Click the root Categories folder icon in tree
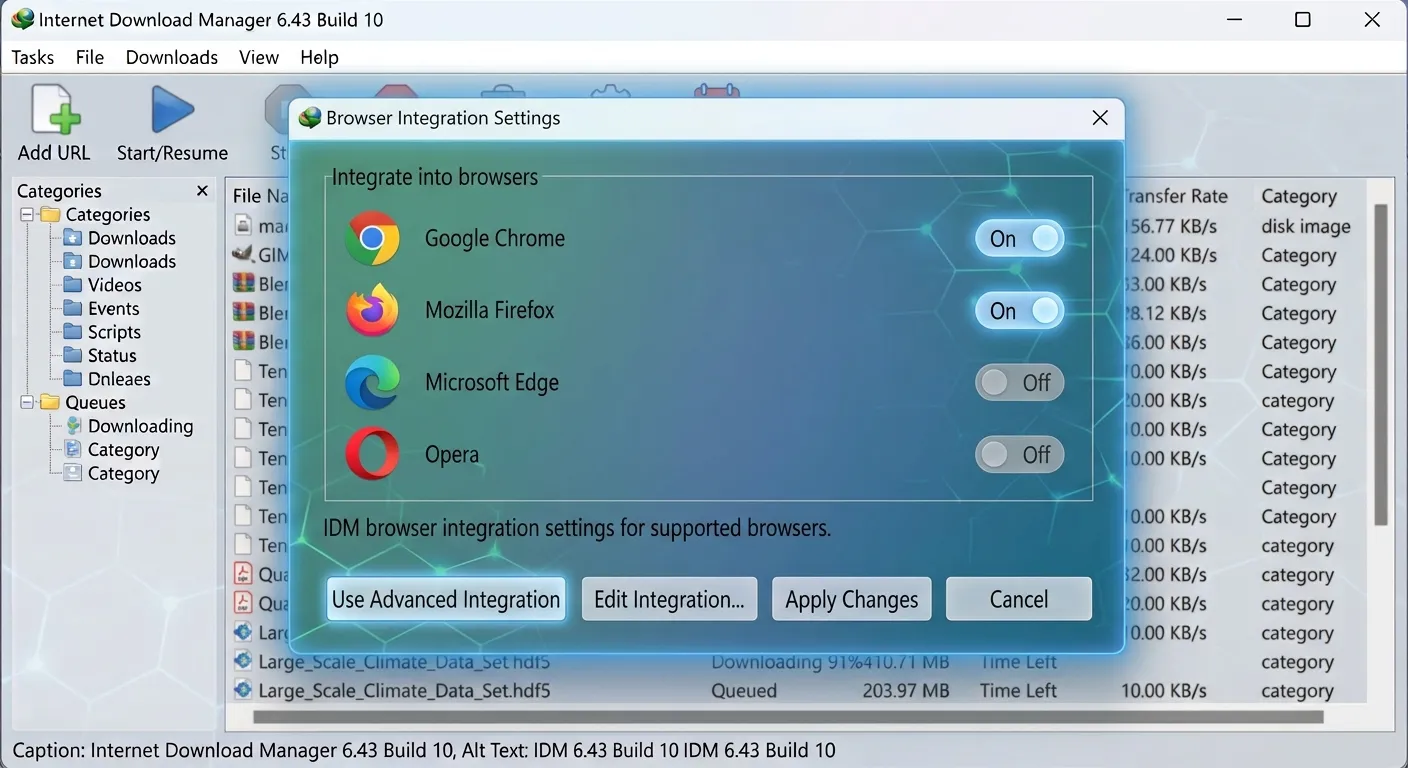This screenshot has height=768, width=1408. coord(50,215)
